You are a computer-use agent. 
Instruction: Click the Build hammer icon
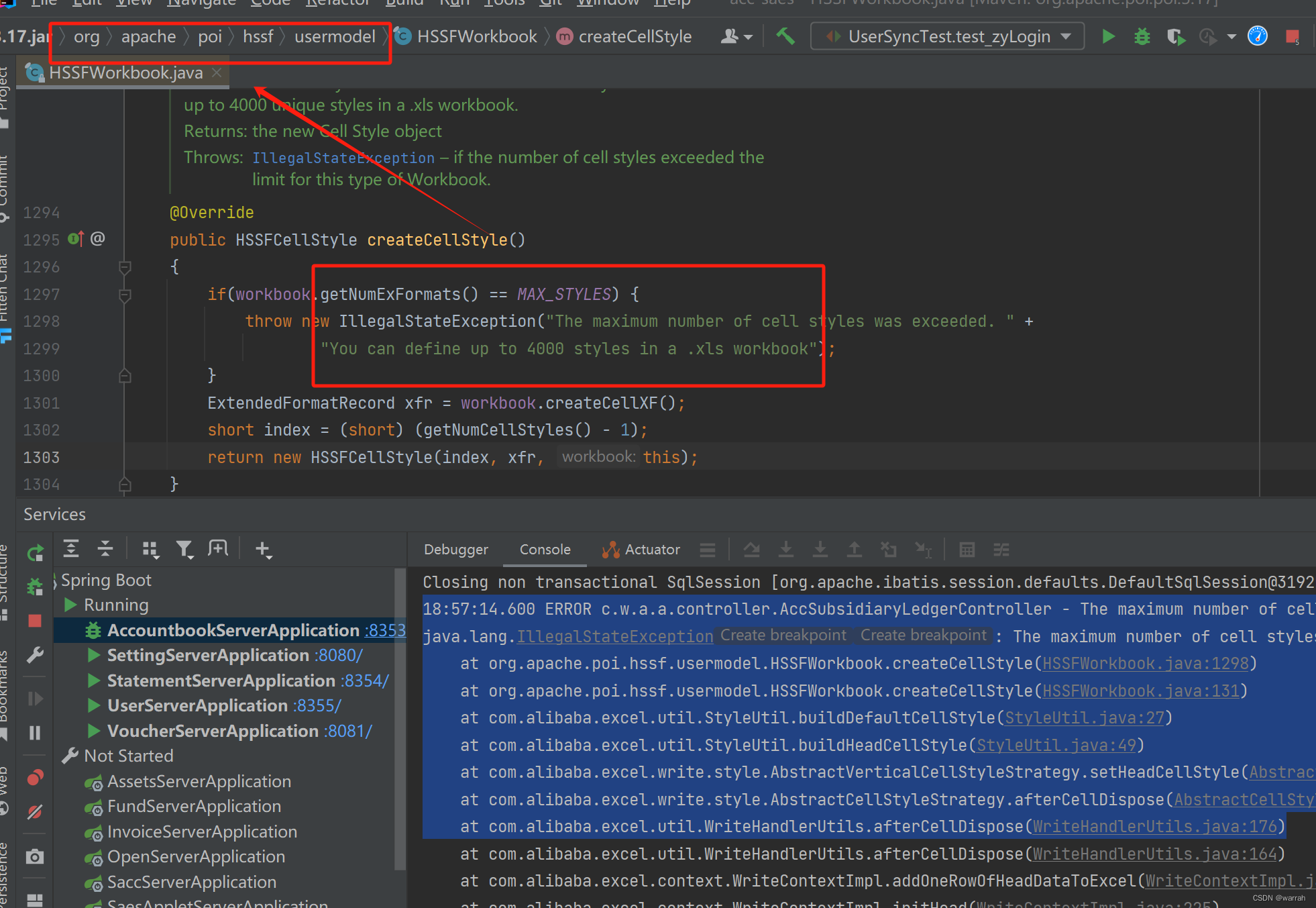pyautogui.click(x=785, y=36)
